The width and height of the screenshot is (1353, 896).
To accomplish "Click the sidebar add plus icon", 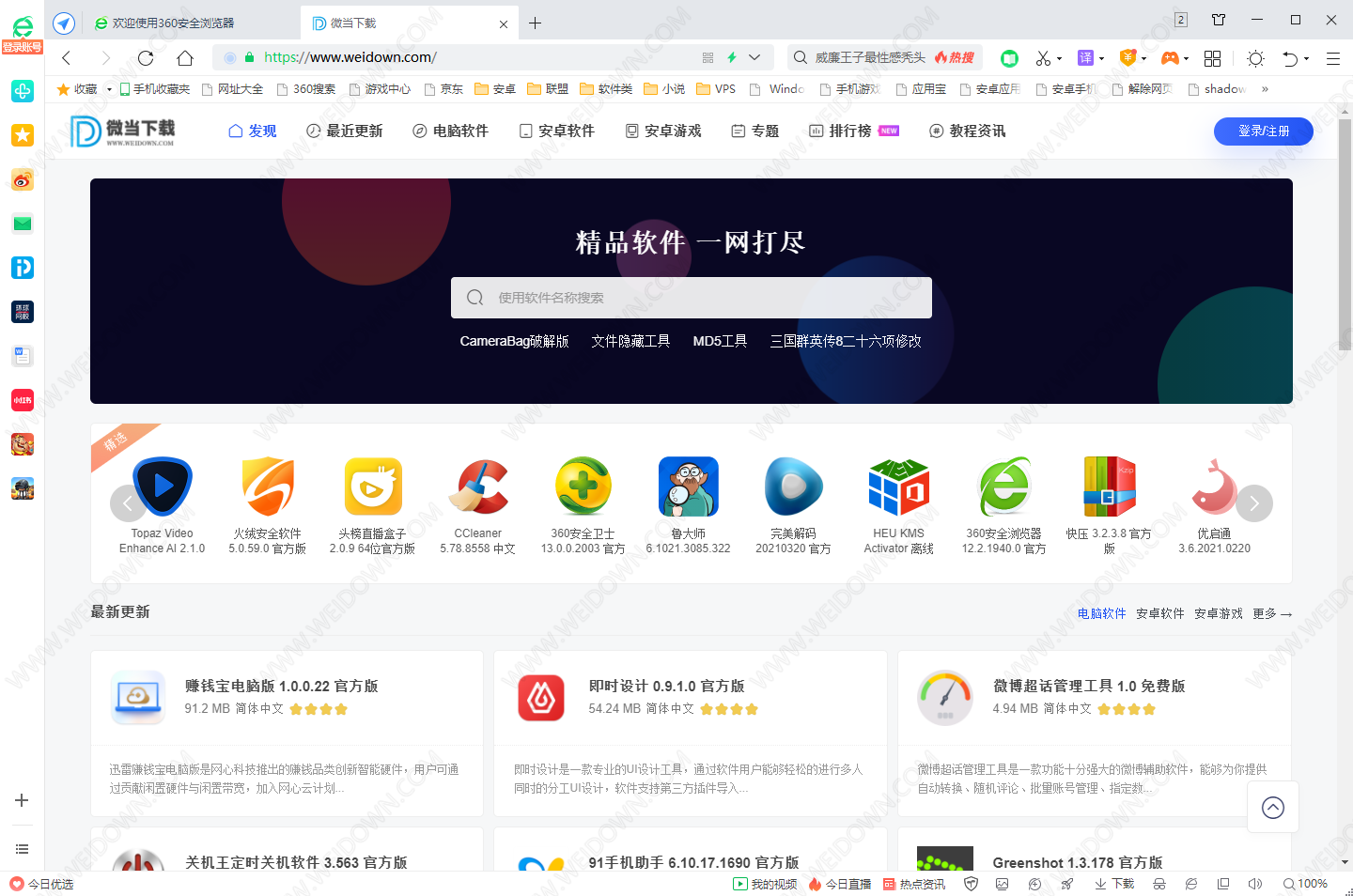I will pyautogui.click(x=22, y=800).
